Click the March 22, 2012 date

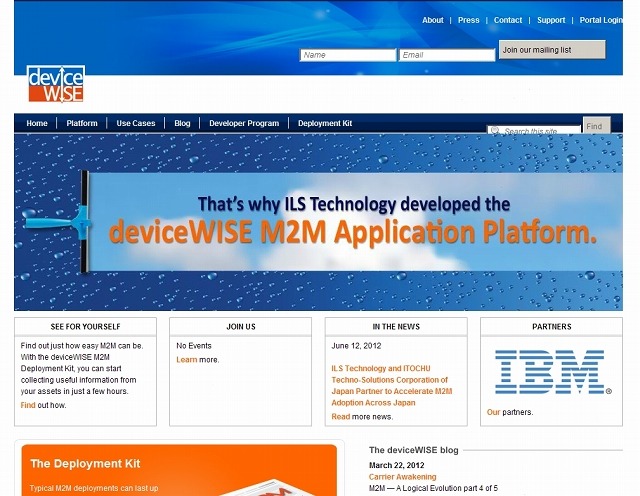click(x=396, y=465)
